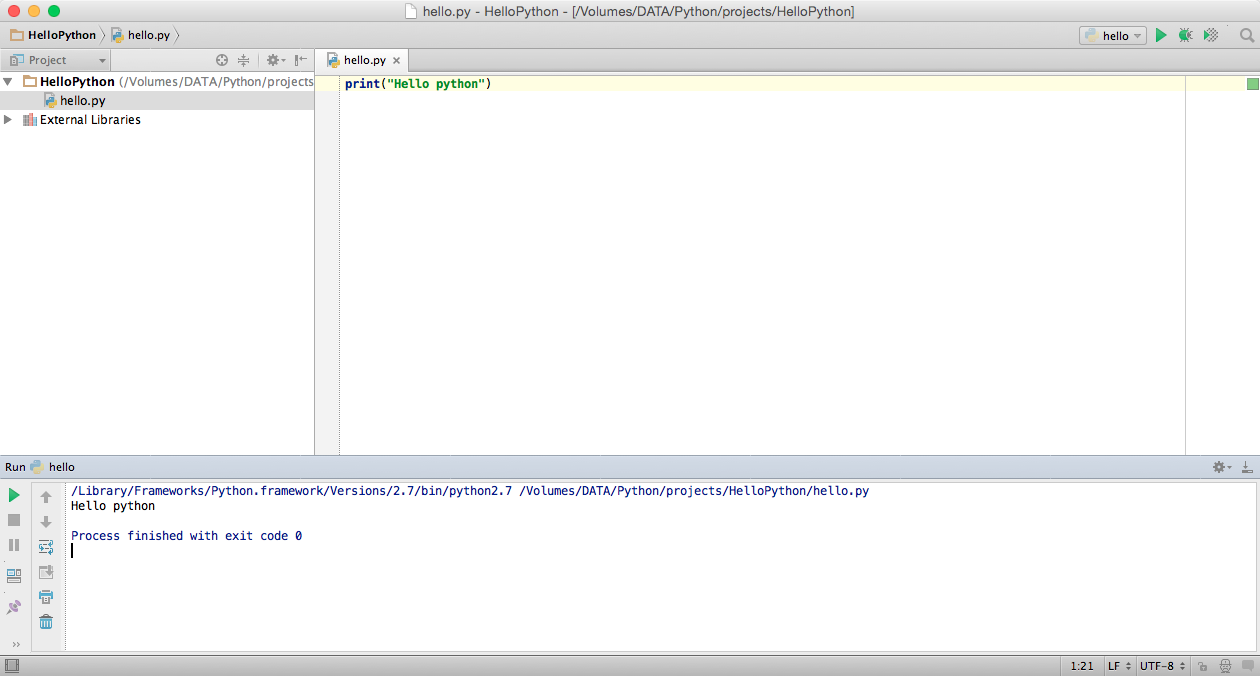Select hello.py in the project tree
Image resolution: width=1260 pixels, height=676 pixels.
[x=82, y=101]
